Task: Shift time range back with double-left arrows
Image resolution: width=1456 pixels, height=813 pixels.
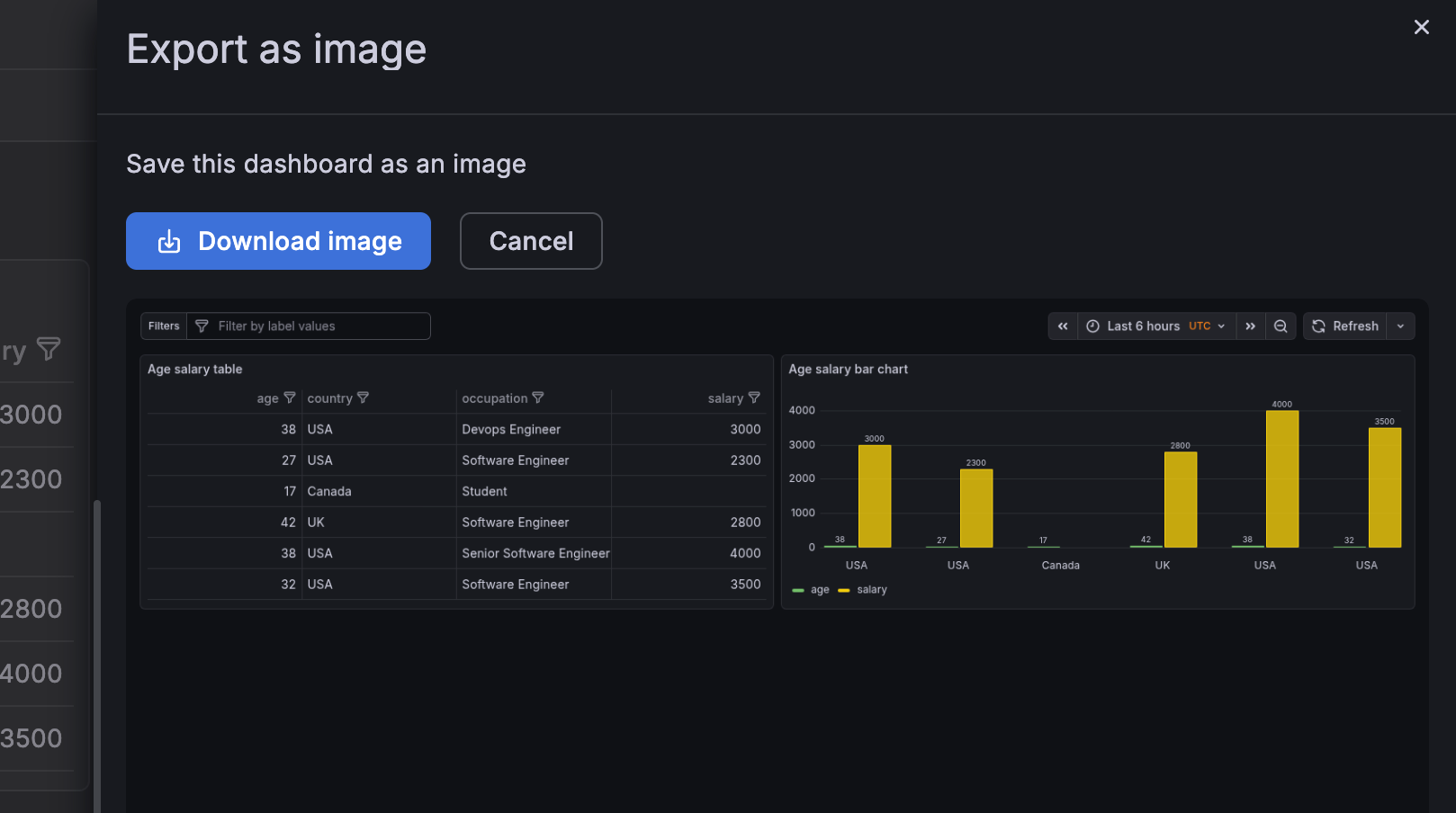Action: (1063, 326)
